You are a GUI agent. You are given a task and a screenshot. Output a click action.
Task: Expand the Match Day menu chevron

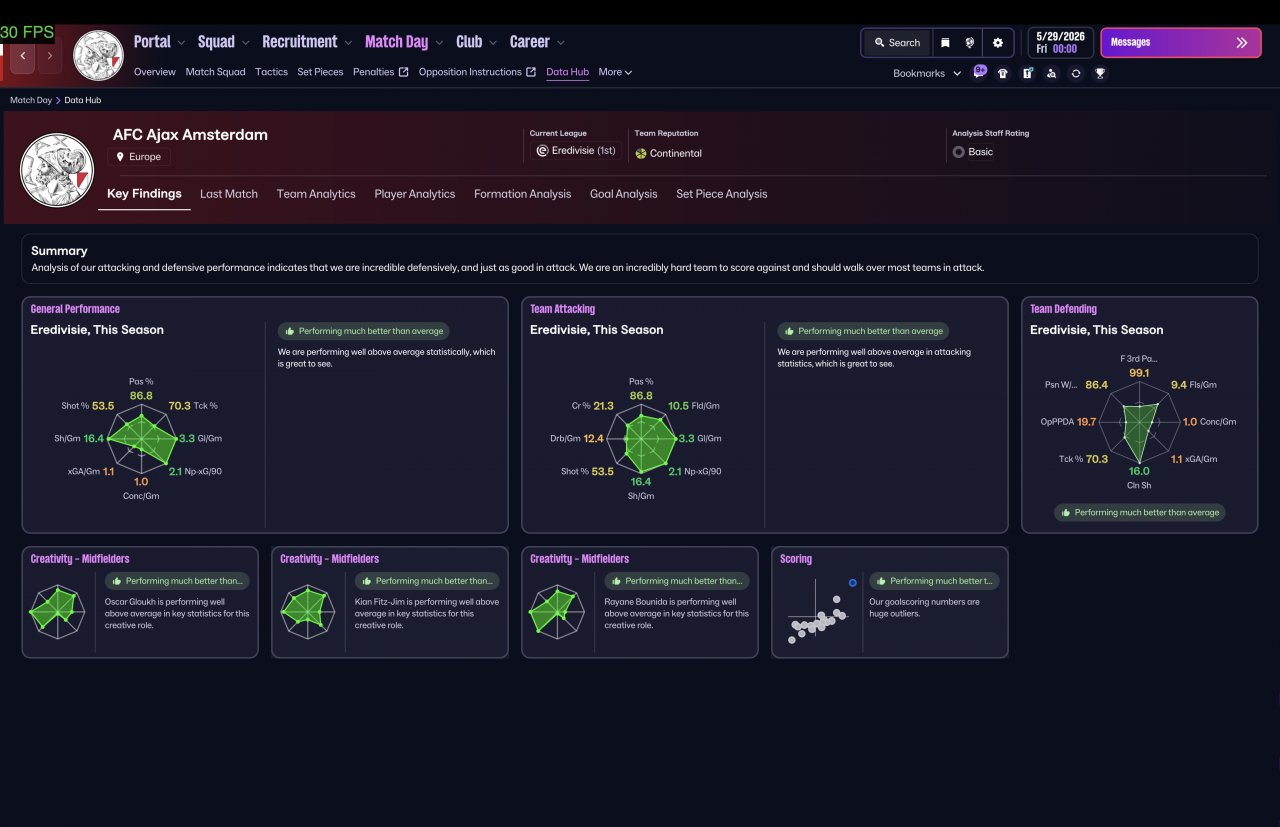[438, 43]
